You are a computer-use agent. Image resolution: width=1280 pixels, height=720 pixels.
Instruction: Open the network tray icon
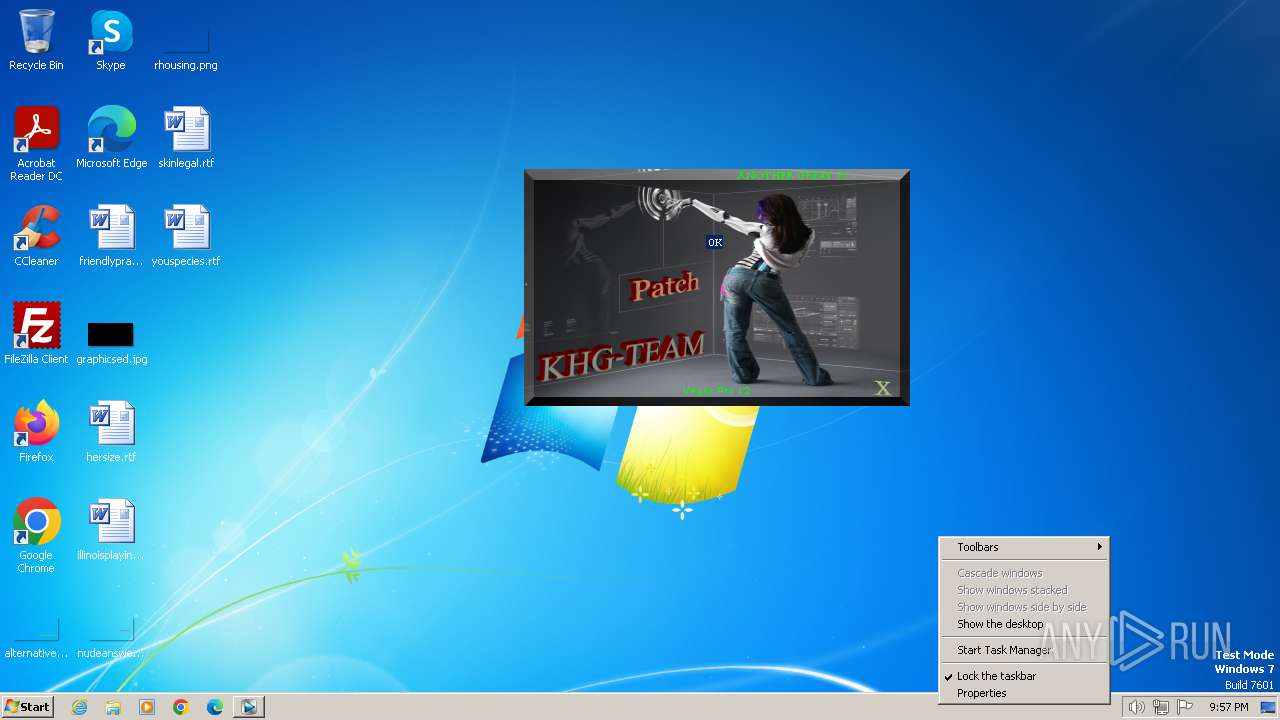[x=1161, y=707]
